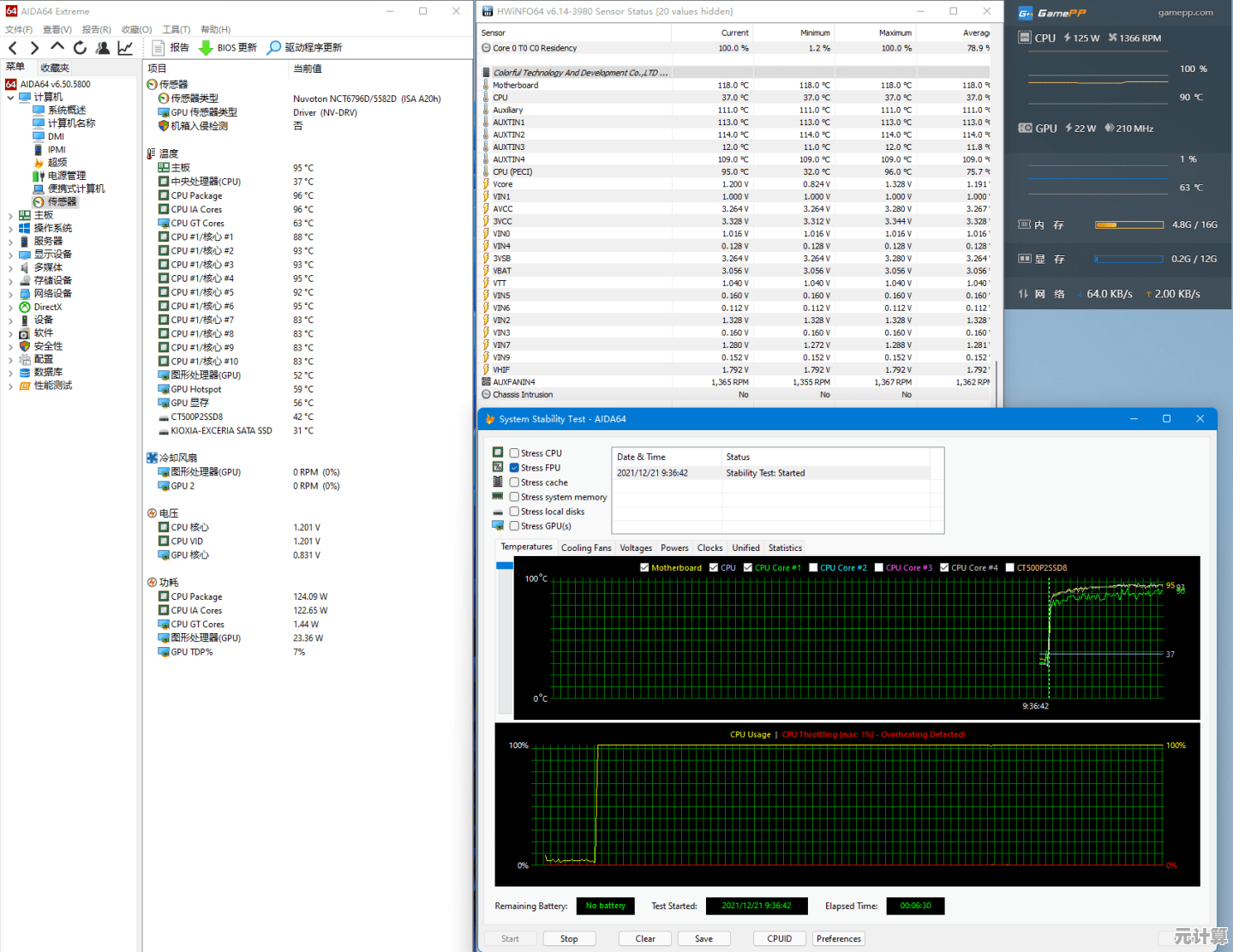
Task: Click the green BIOS update arrow icon
Action: pos(206,48)
